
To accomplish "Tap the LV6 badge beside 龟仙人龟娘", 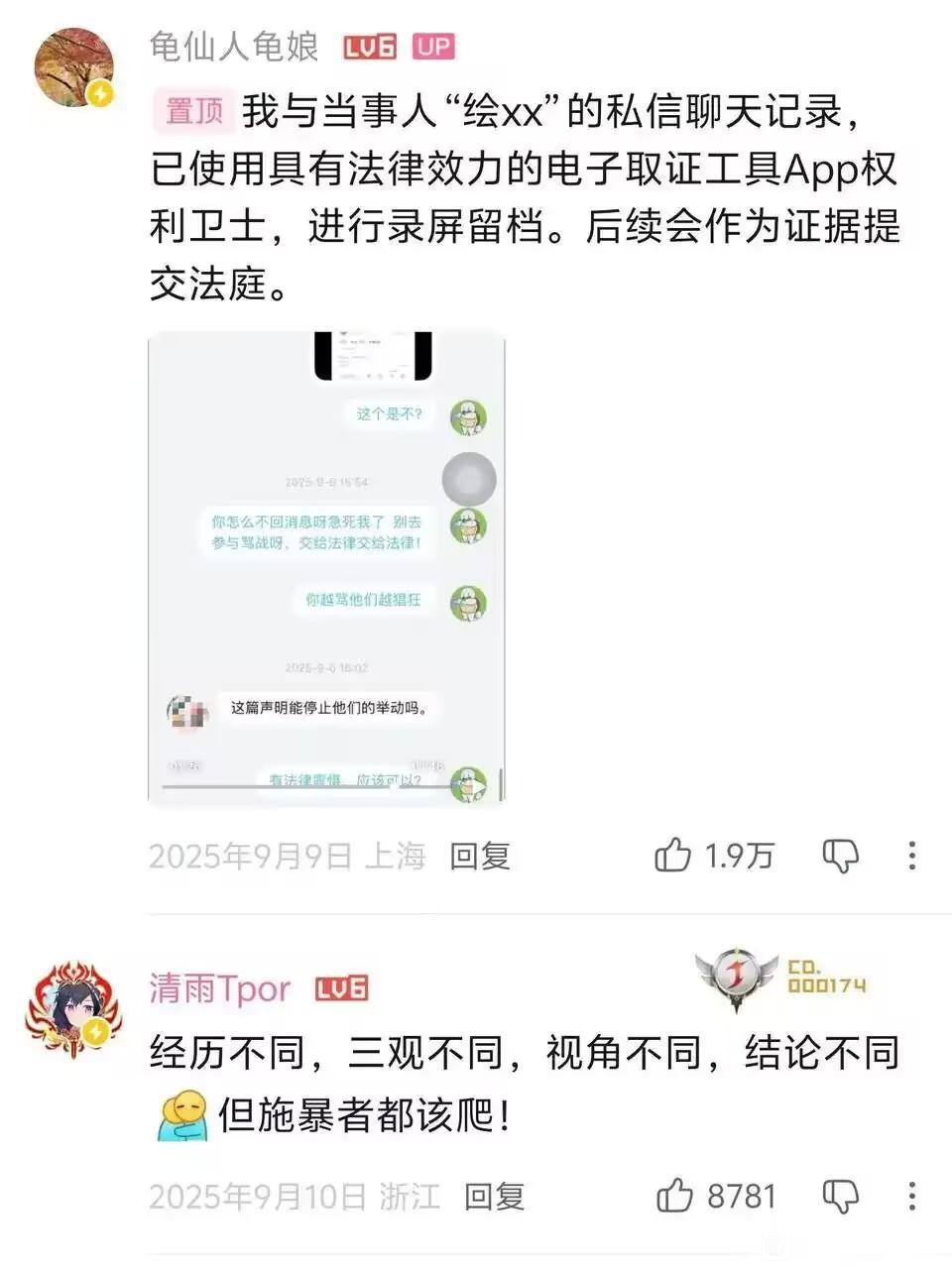I will click(370, 47).
